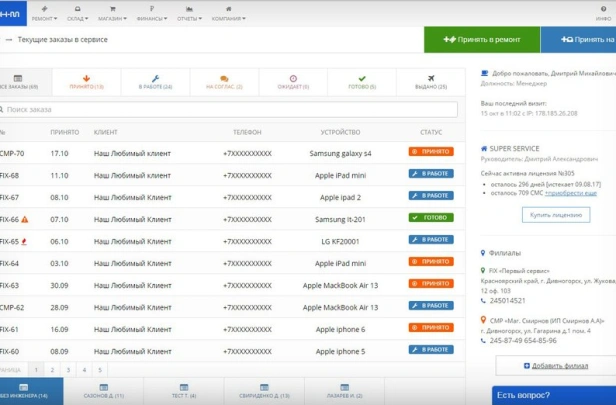Select the Ожидает clock icon filter

[x=293, y=82]
